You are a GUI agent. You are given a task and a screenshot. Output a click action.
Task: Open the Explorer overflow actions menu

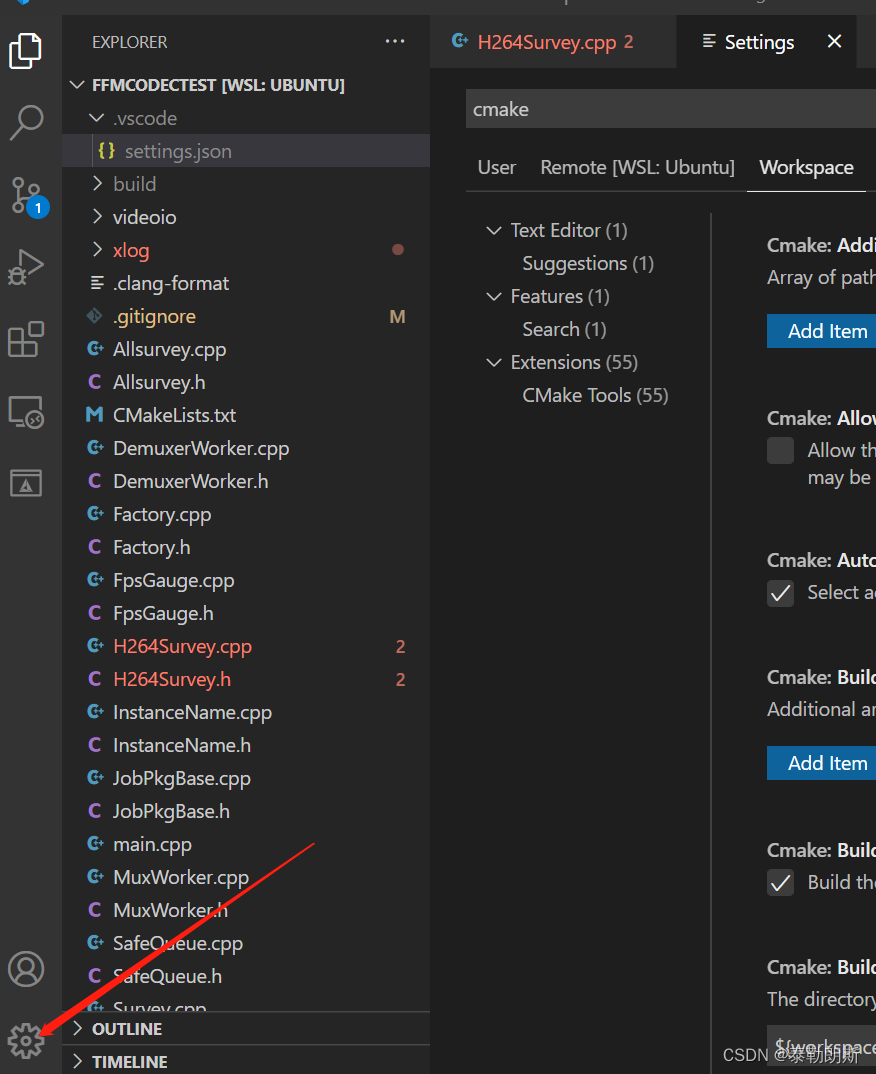[x=395, y=41]
